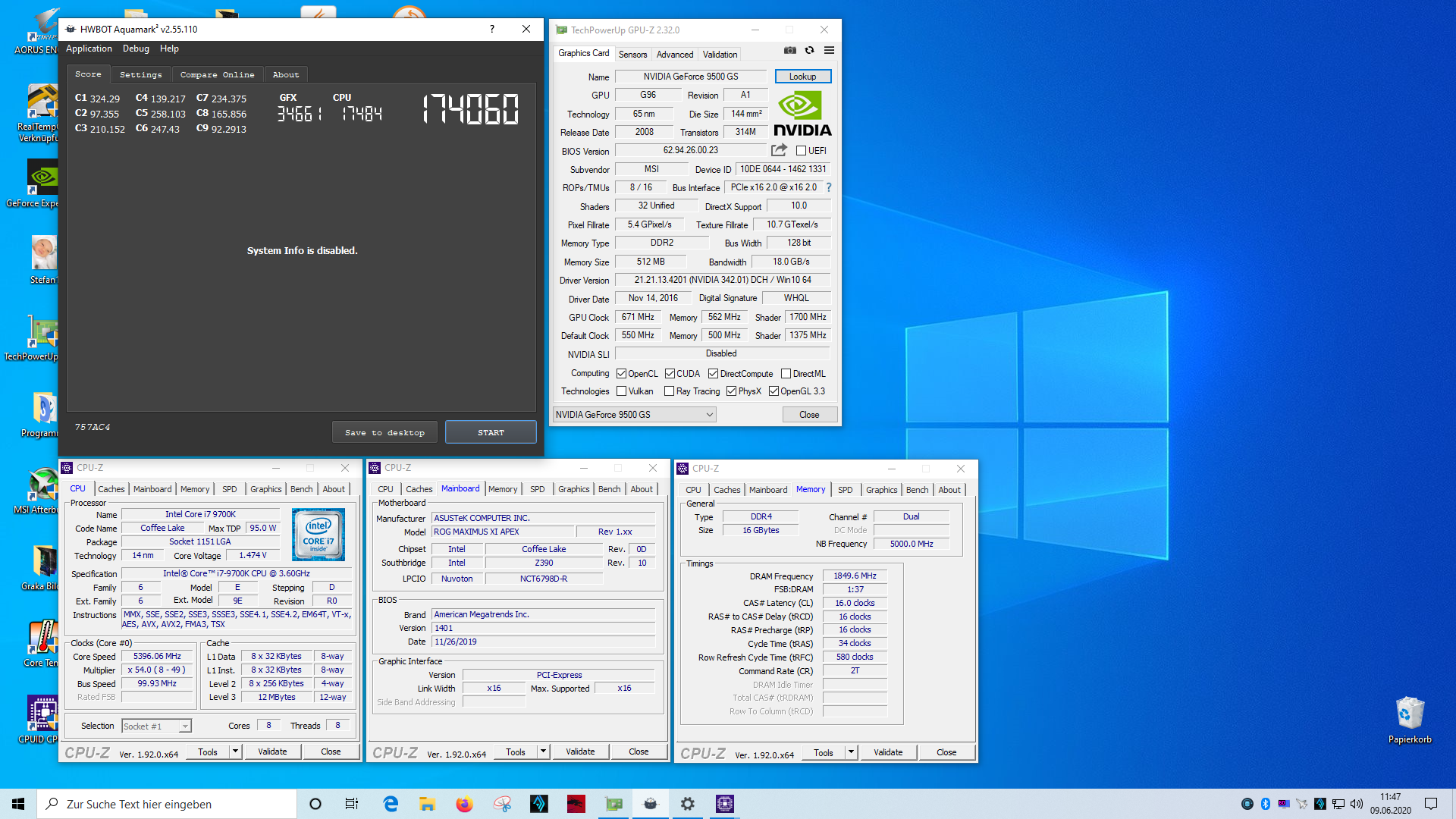Expand Tools arrow in the Mainboard CPU-Z window
This screenshot has height=819, width=1456.
pyautogui.click(x=543, y=752)
